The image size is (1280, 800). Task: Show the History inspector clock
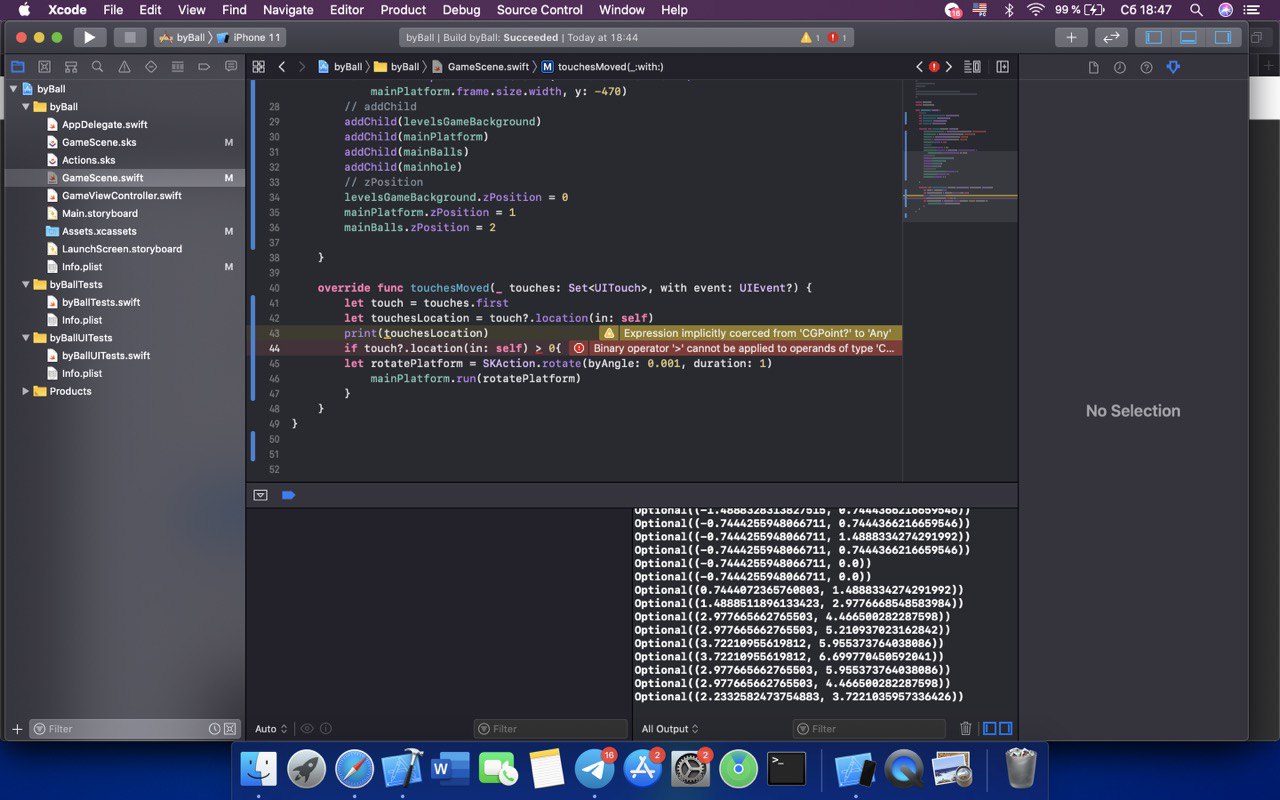click(1120, 67)
